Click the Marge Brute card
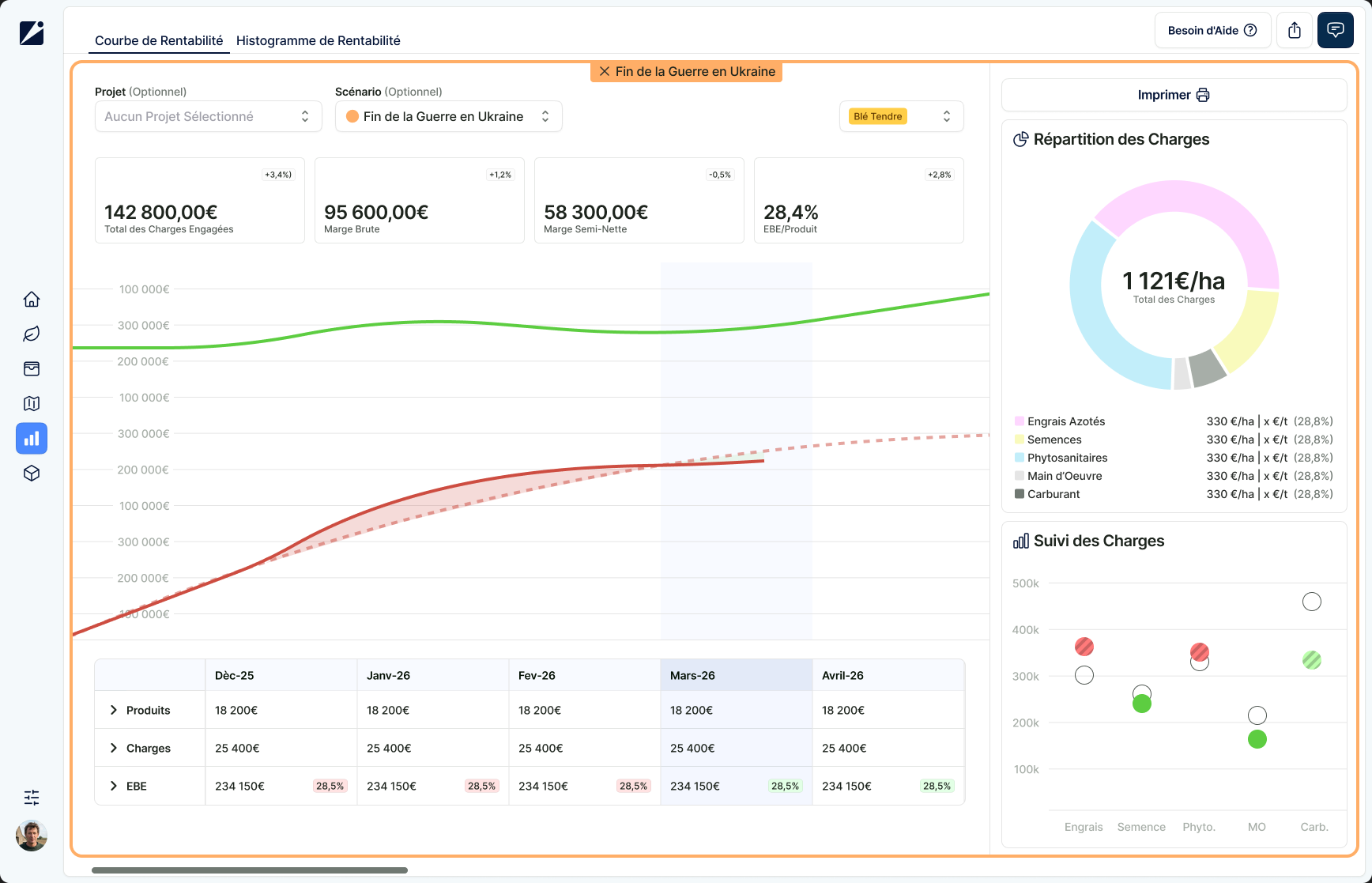This screenshot has height=883, width=1372. coord(420,200)
